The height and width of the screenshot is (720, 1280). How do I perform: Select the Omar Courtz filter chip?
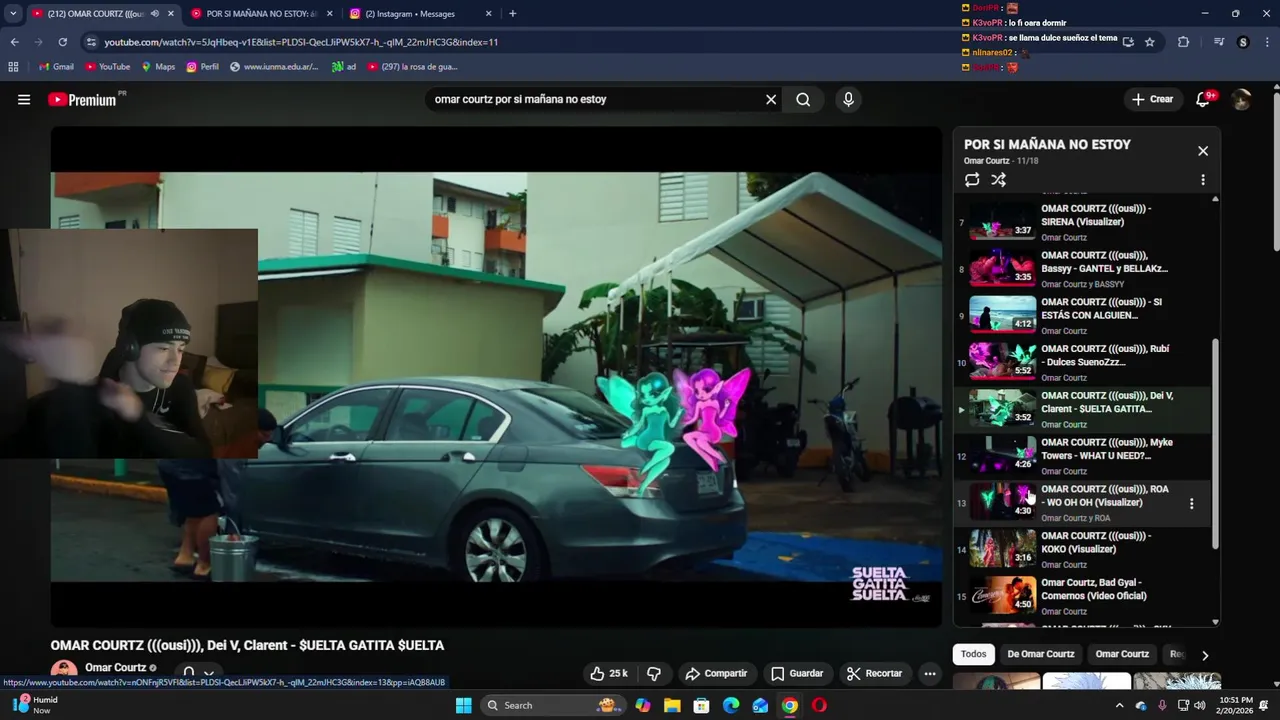tap(1122, 654)
